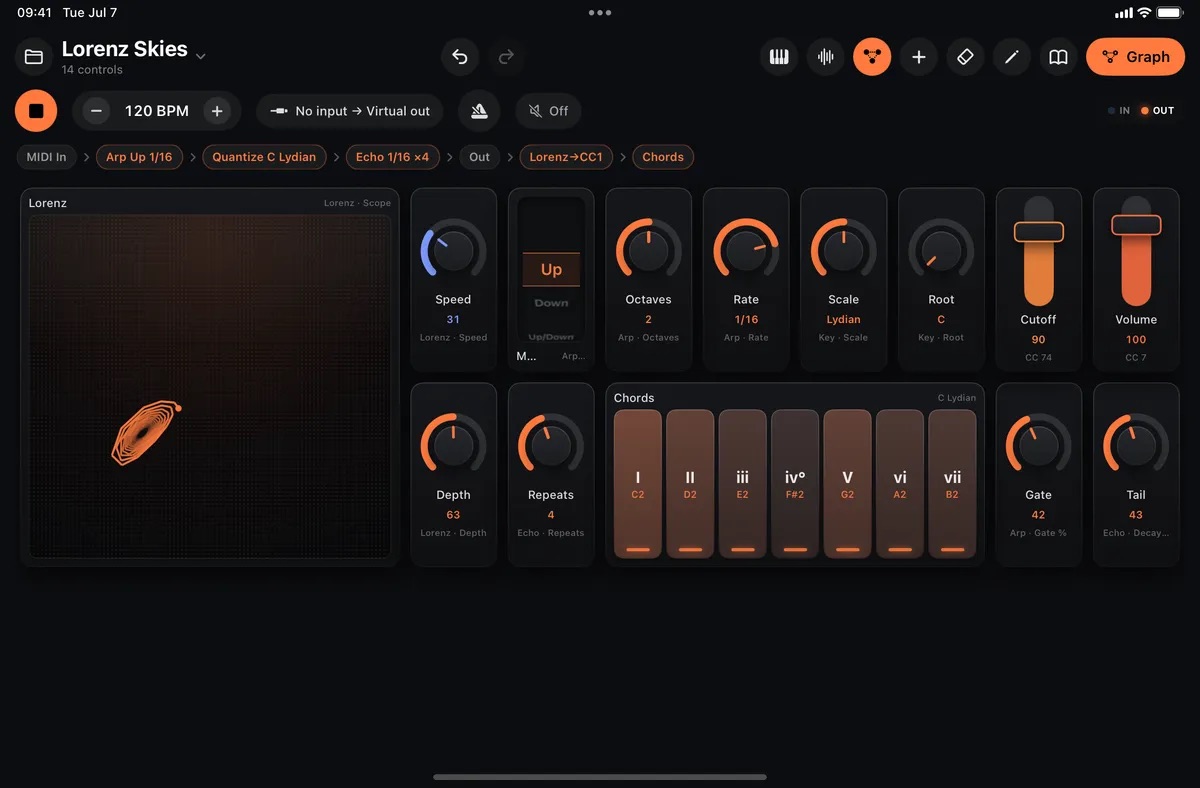Click the C Lydian label in Chords panel
The width and height of the screenshot is (1200, 788).
pyautogui.click(x=956, y=398)
